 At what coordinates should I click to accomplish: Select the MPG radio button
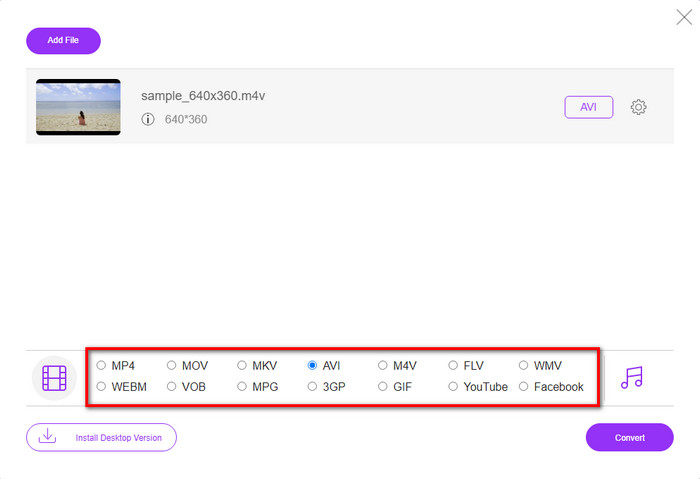(x=242, y=386)
